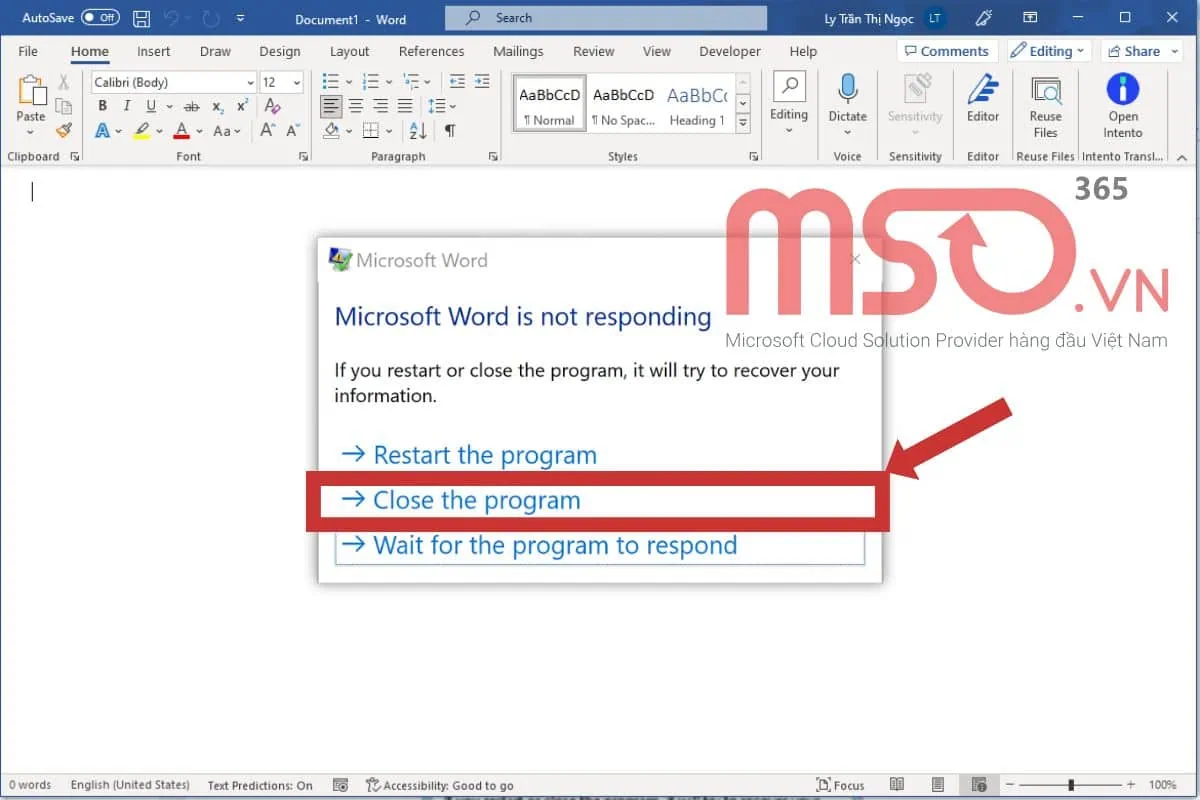Viewport: 1200px width, 800px height.
Task: Toggle the AutoSave switch
Action: point(100,18)
